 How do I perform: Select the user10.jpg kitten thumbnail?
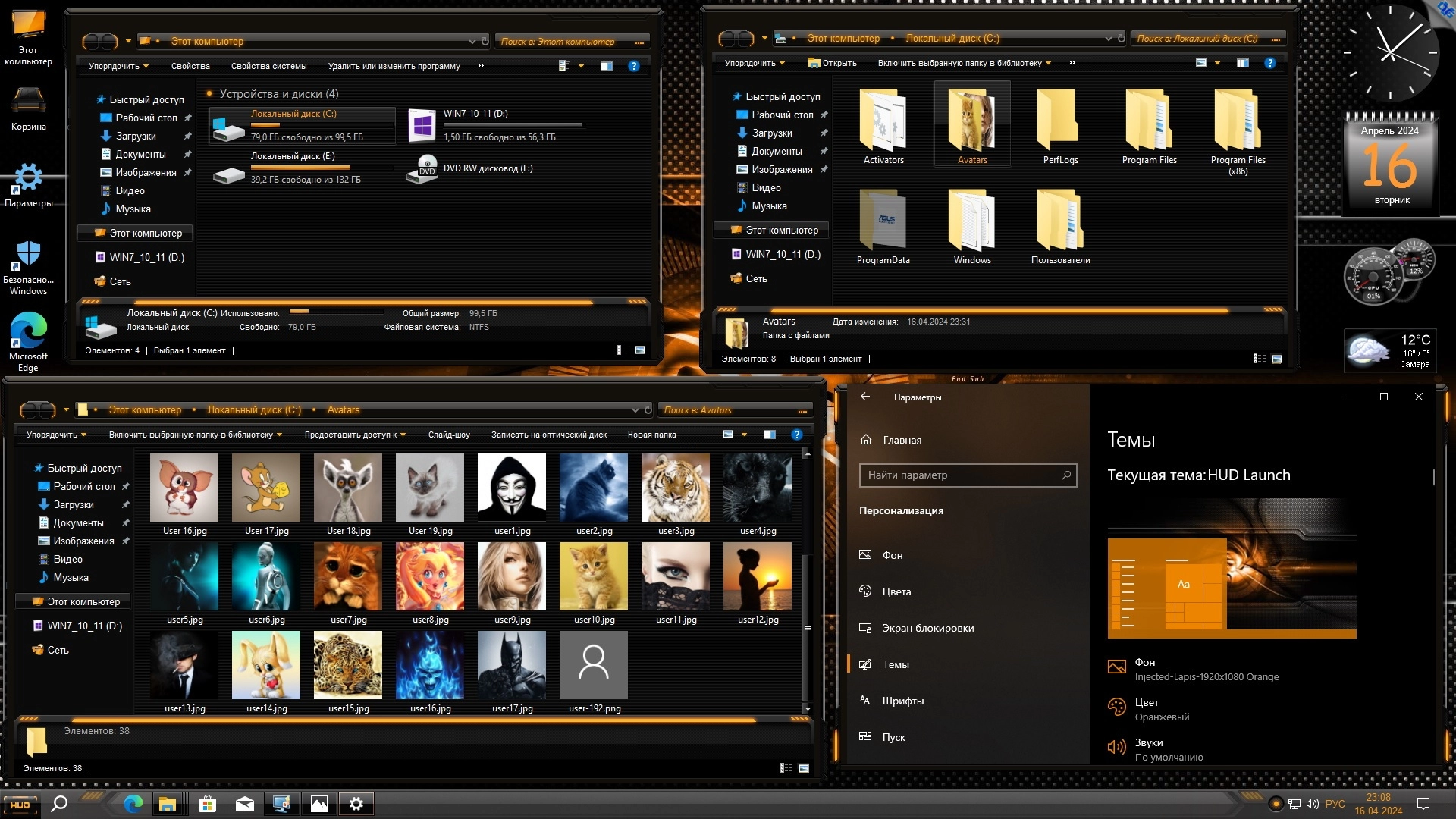click(x=594, y=578)
